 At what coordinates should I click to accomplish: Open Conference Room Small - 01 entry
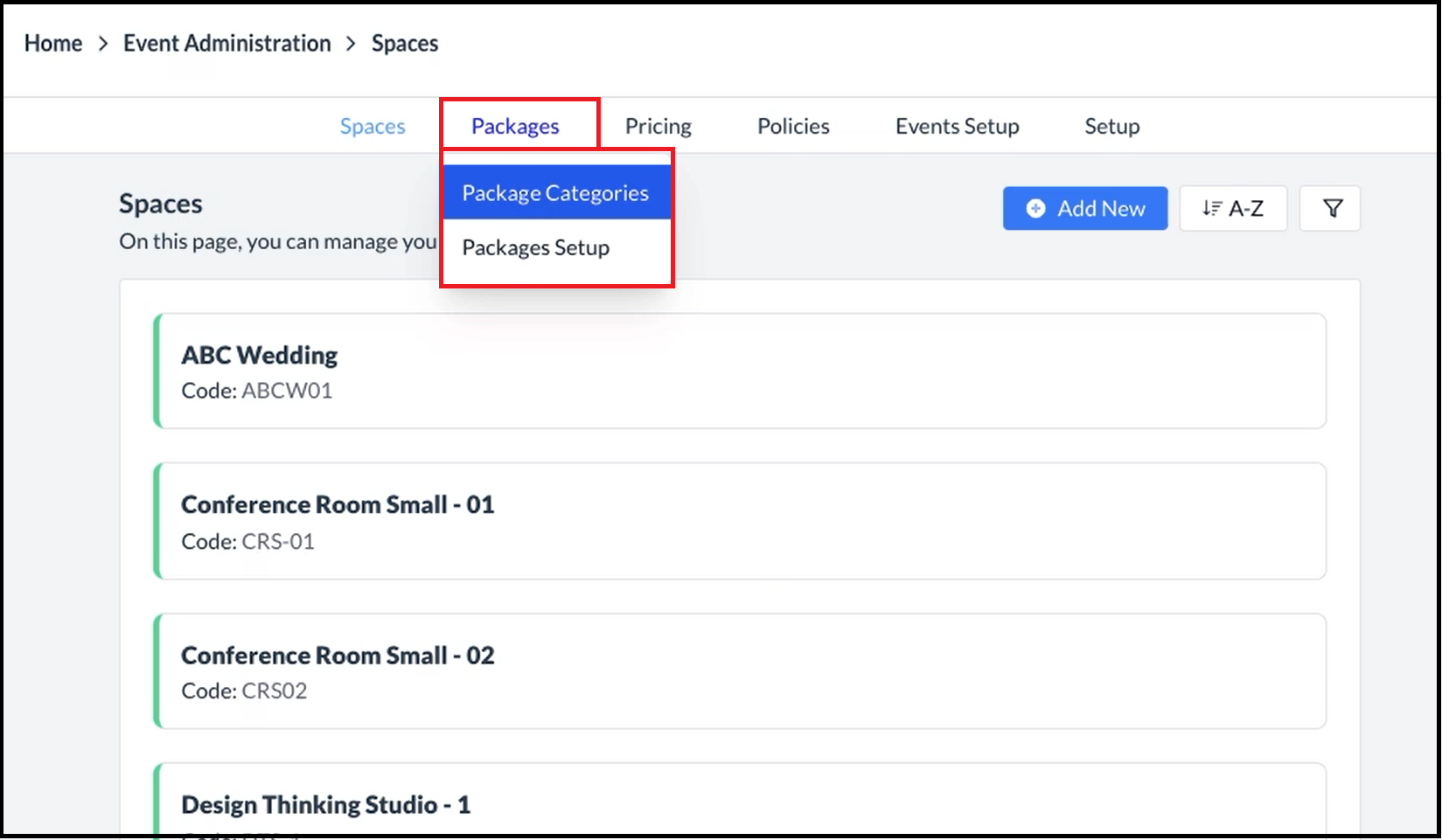coord(739,521)
